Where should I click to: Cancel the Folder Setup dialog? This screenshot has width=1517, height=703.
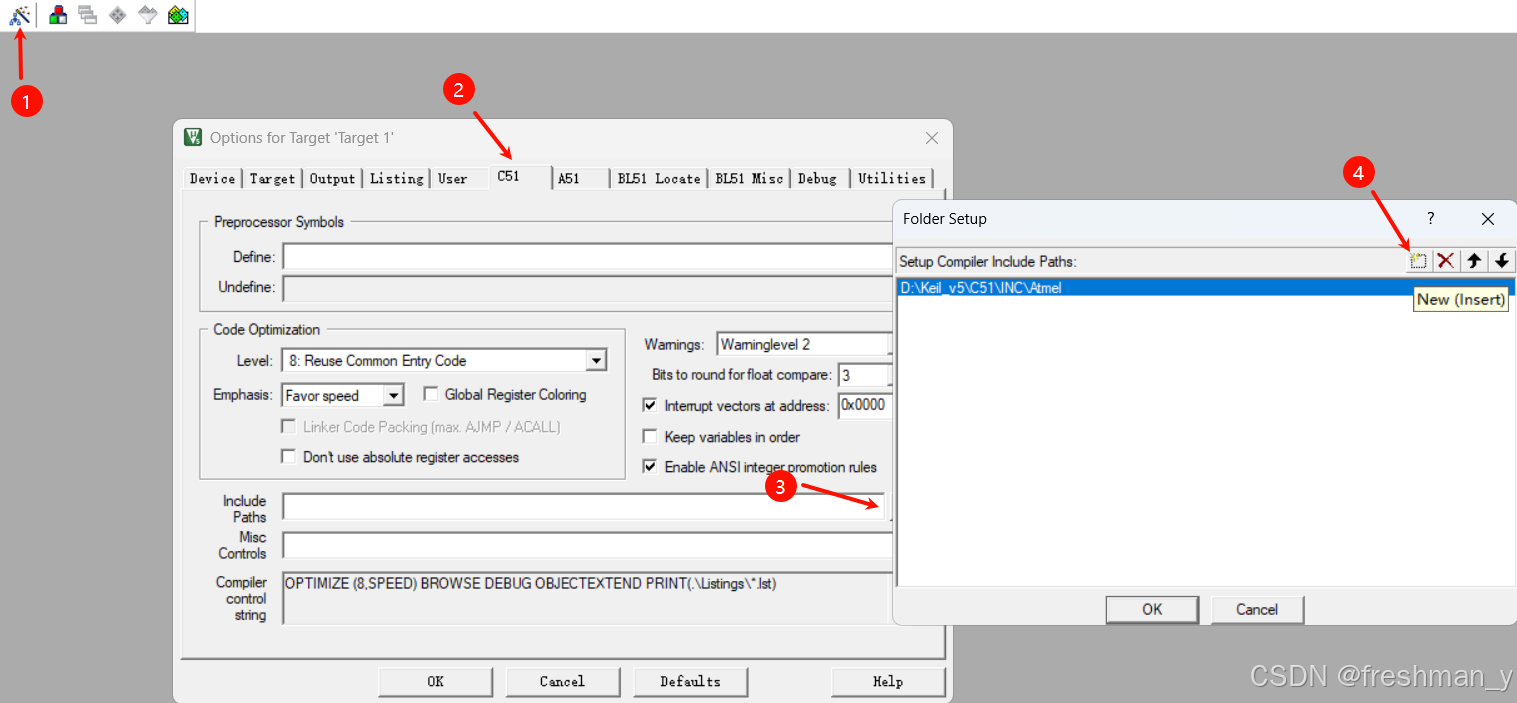tap(1257, 609)
